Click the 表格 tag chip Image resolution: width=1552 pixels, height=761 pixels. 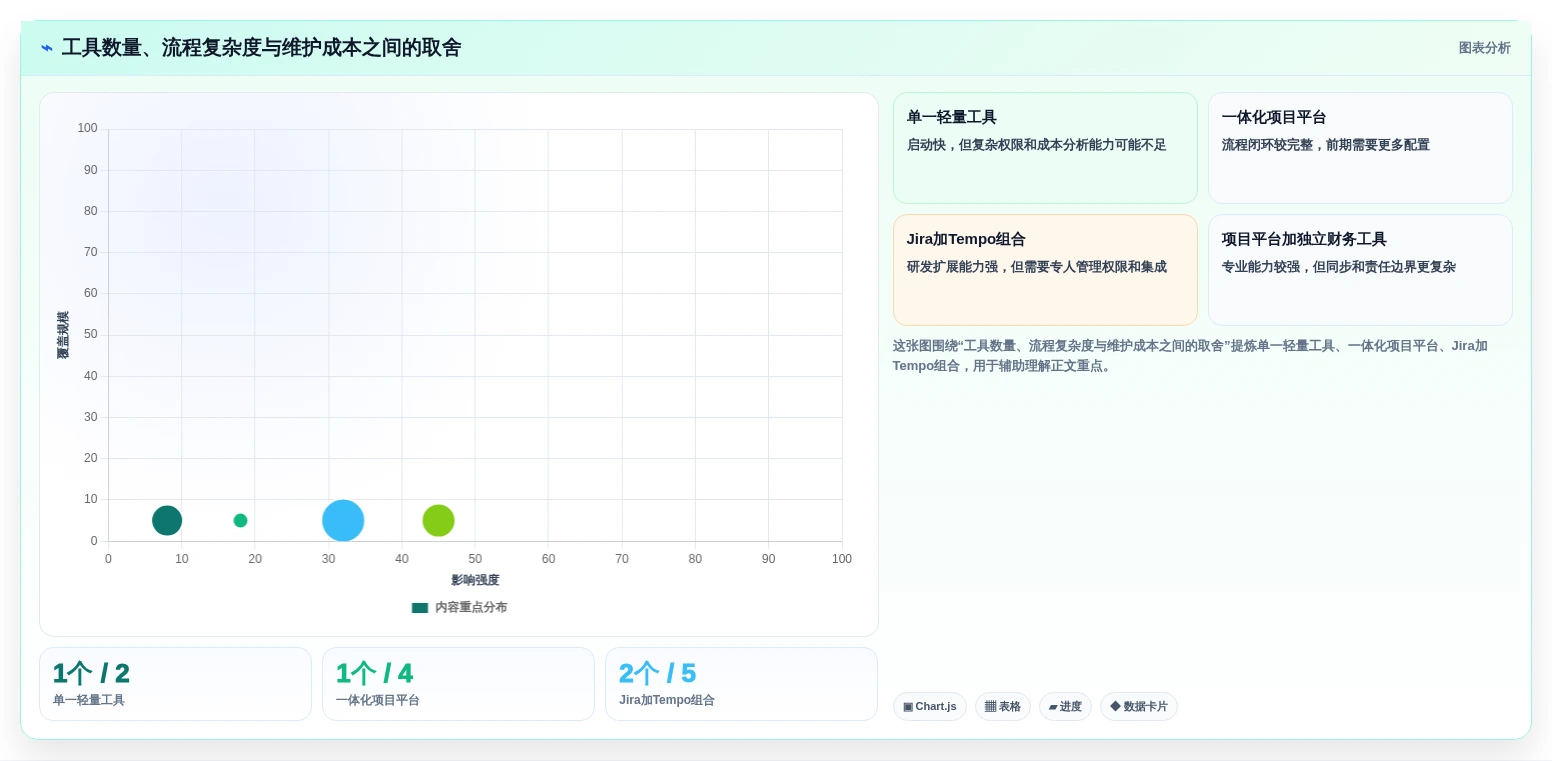[1003, 706]
